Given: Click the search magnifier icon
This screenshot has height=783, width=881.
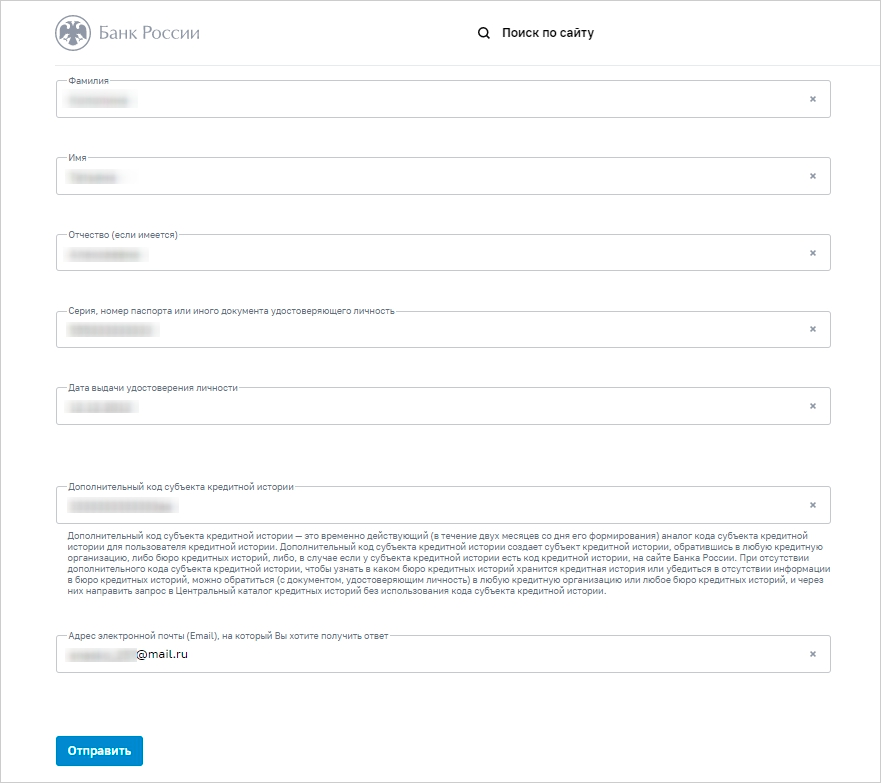Looking at the screenshot, I should [484, 33].
